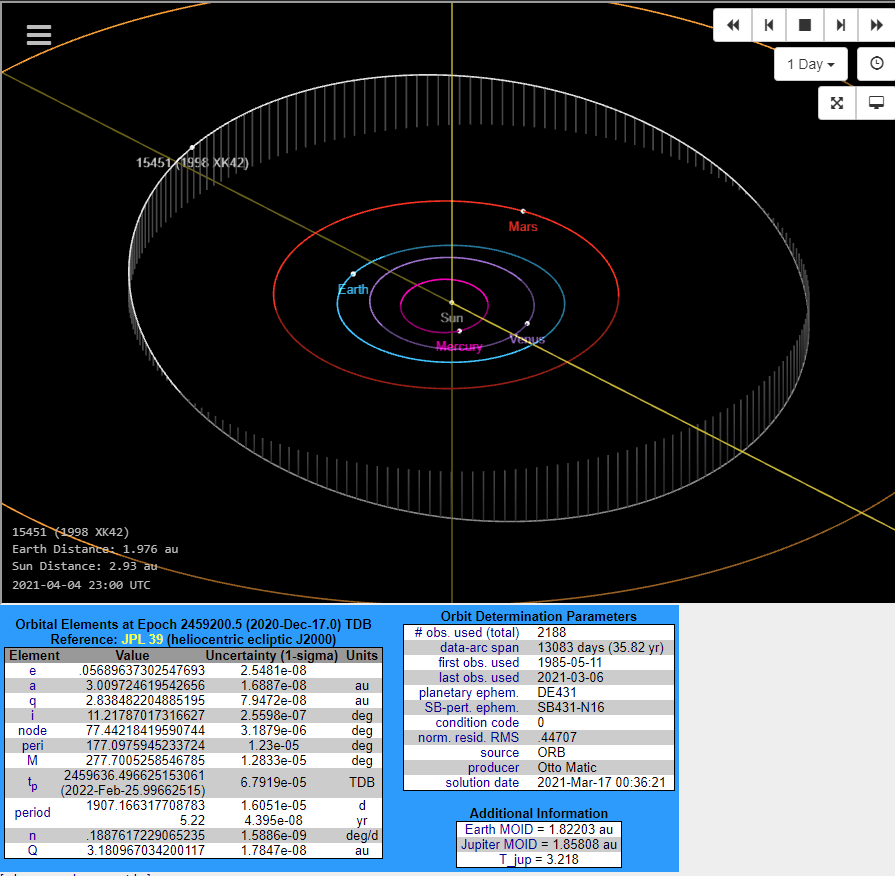Click the fast forward button
Screen dimensions: 895x876
coord(876,25)
